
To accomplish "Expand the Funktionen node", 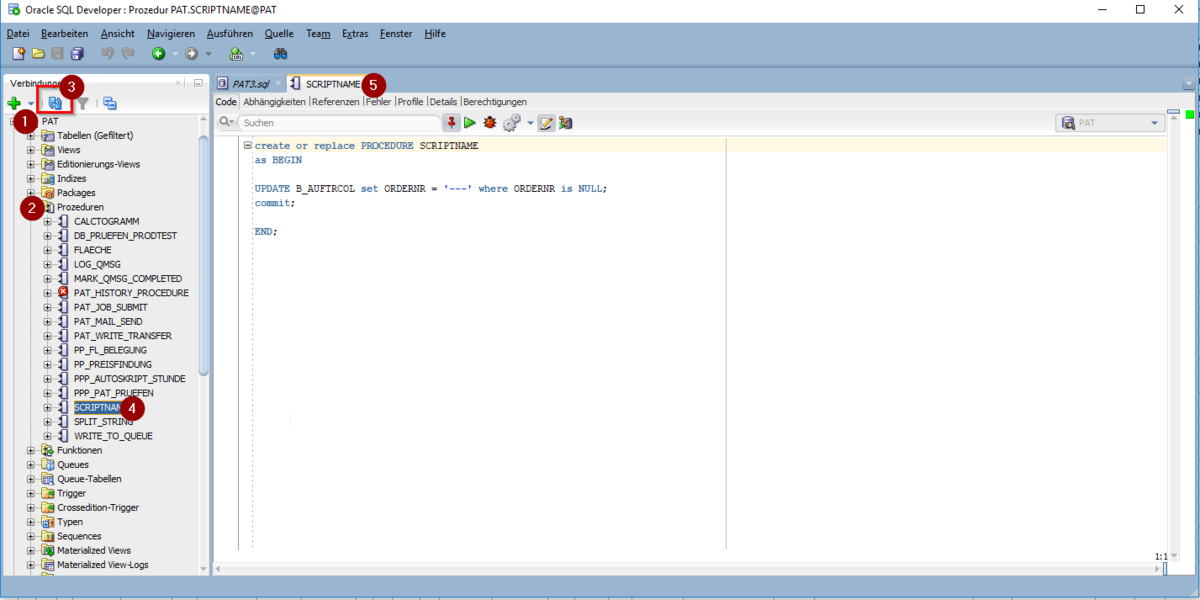I will tap(29, 450).
